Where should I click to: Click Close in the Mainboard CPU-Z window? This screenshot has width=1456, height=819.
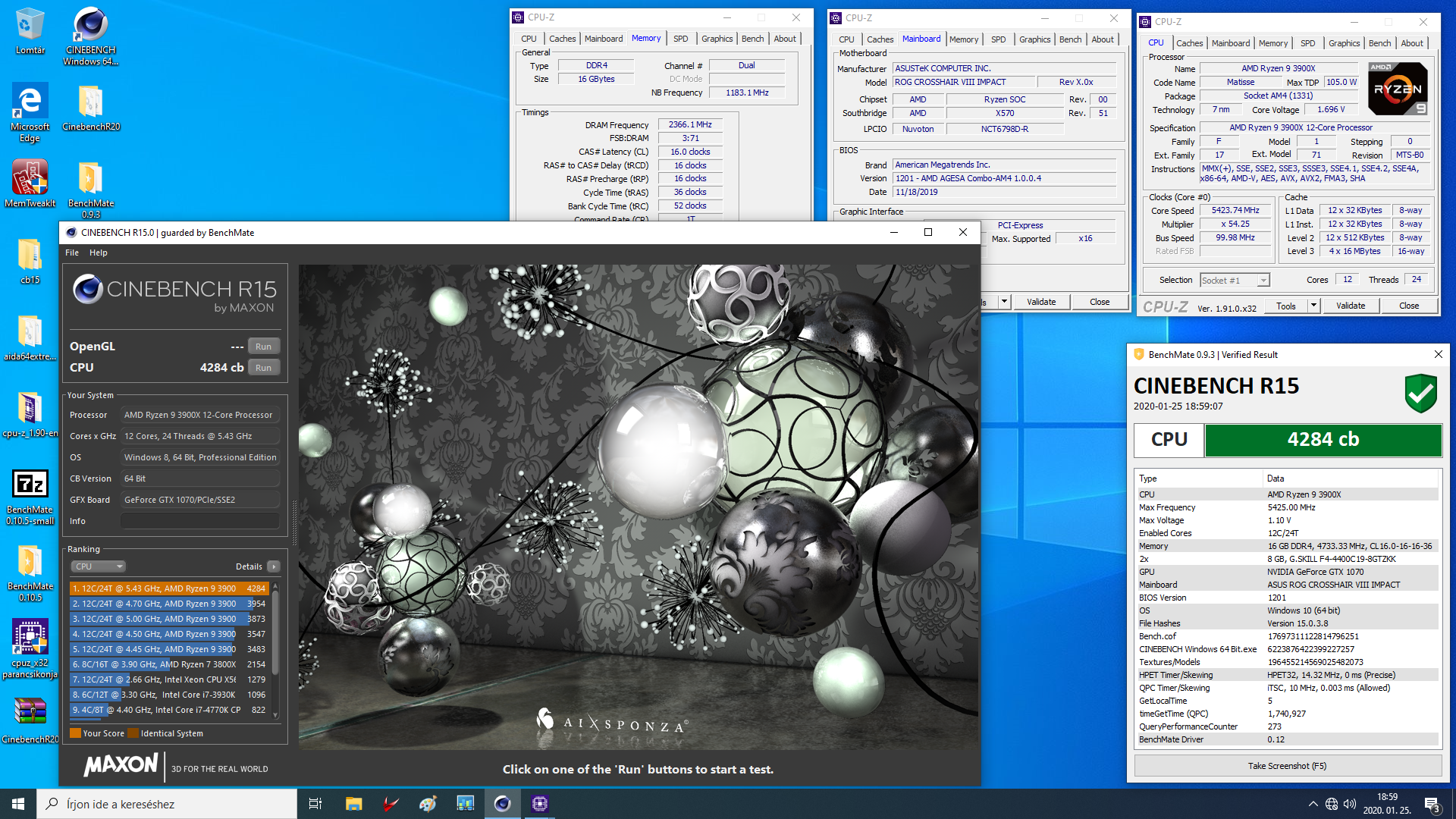(x=1099, y=302)
